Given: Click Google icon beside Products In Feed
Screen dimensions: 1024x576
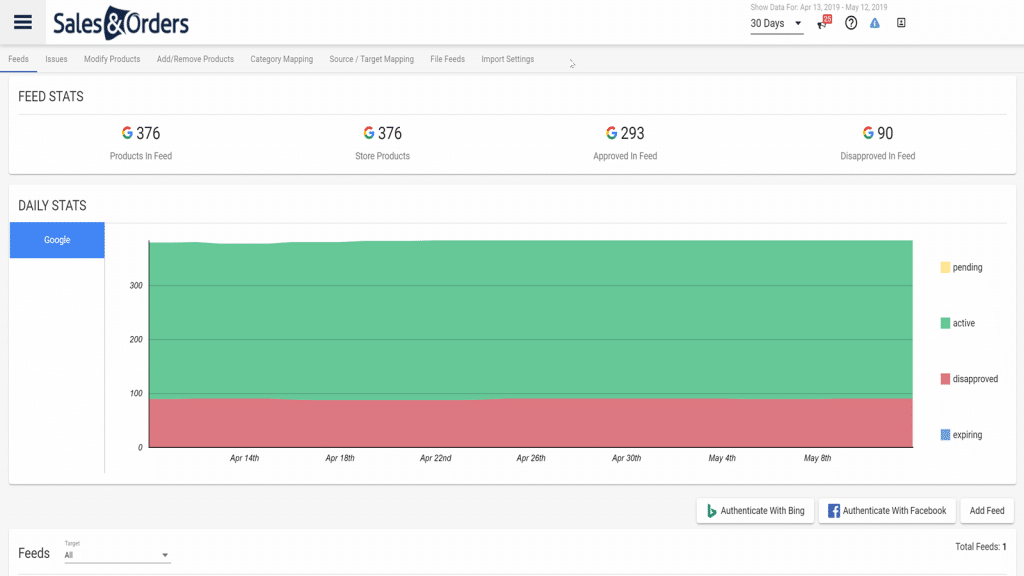Looking at the screenshot, I should pyautogui.click(x=127, y=133).
